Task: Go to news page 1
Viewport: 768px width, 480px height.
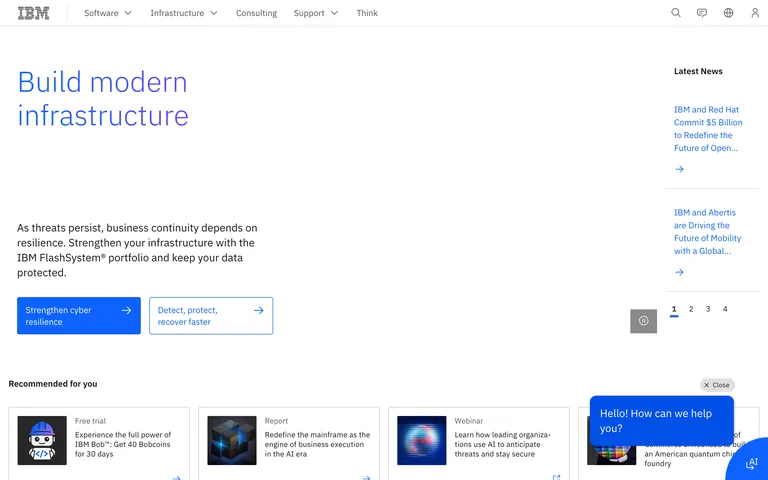Action: [x=674, y=309]
